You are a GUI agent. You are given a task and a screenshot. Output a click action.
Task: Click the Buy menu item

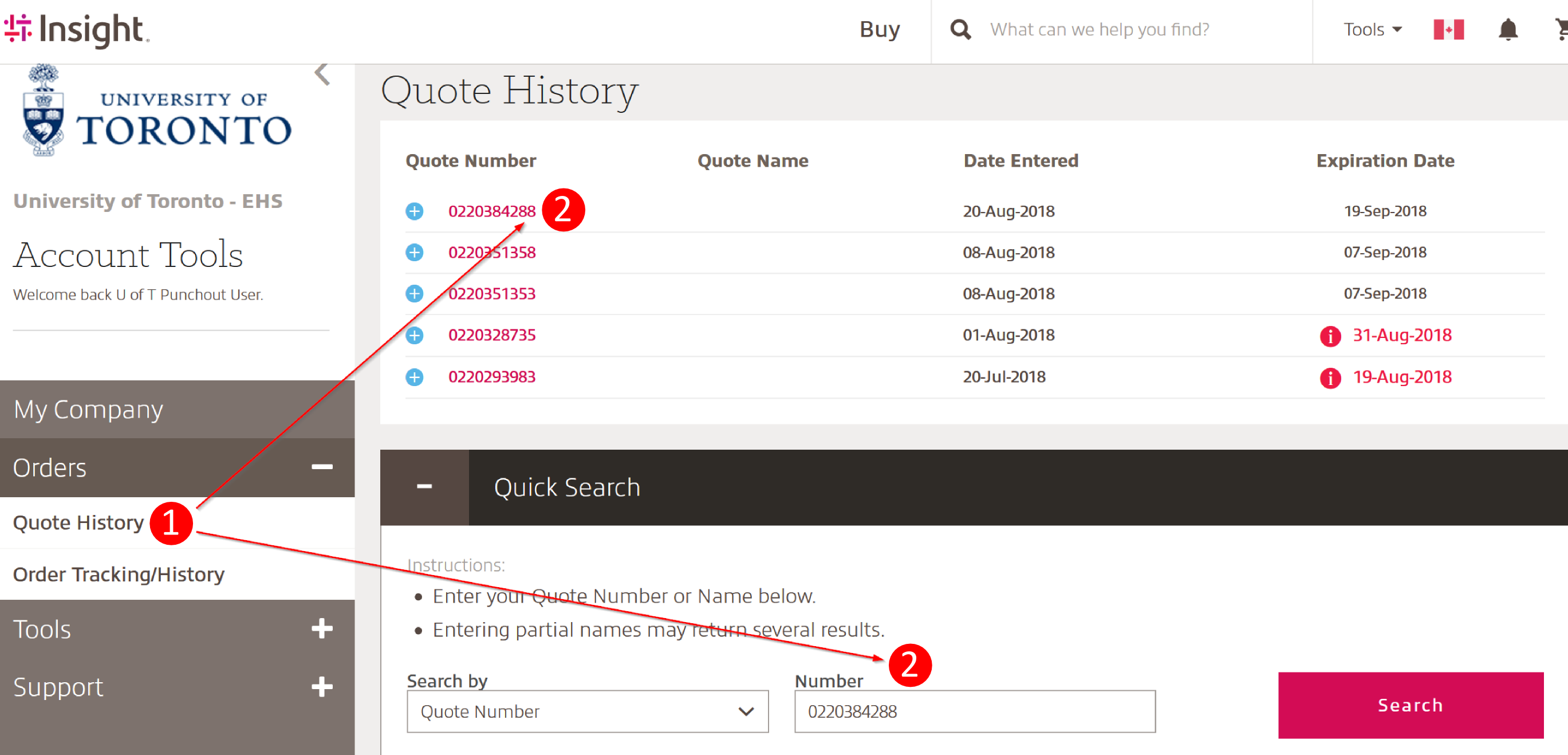[879, 29]
